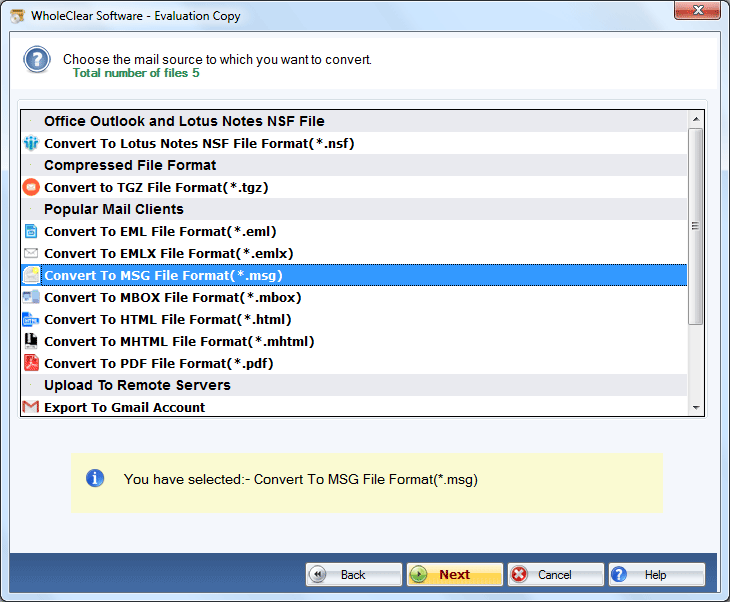Click the MHTML file format icon

pos(31,341)
